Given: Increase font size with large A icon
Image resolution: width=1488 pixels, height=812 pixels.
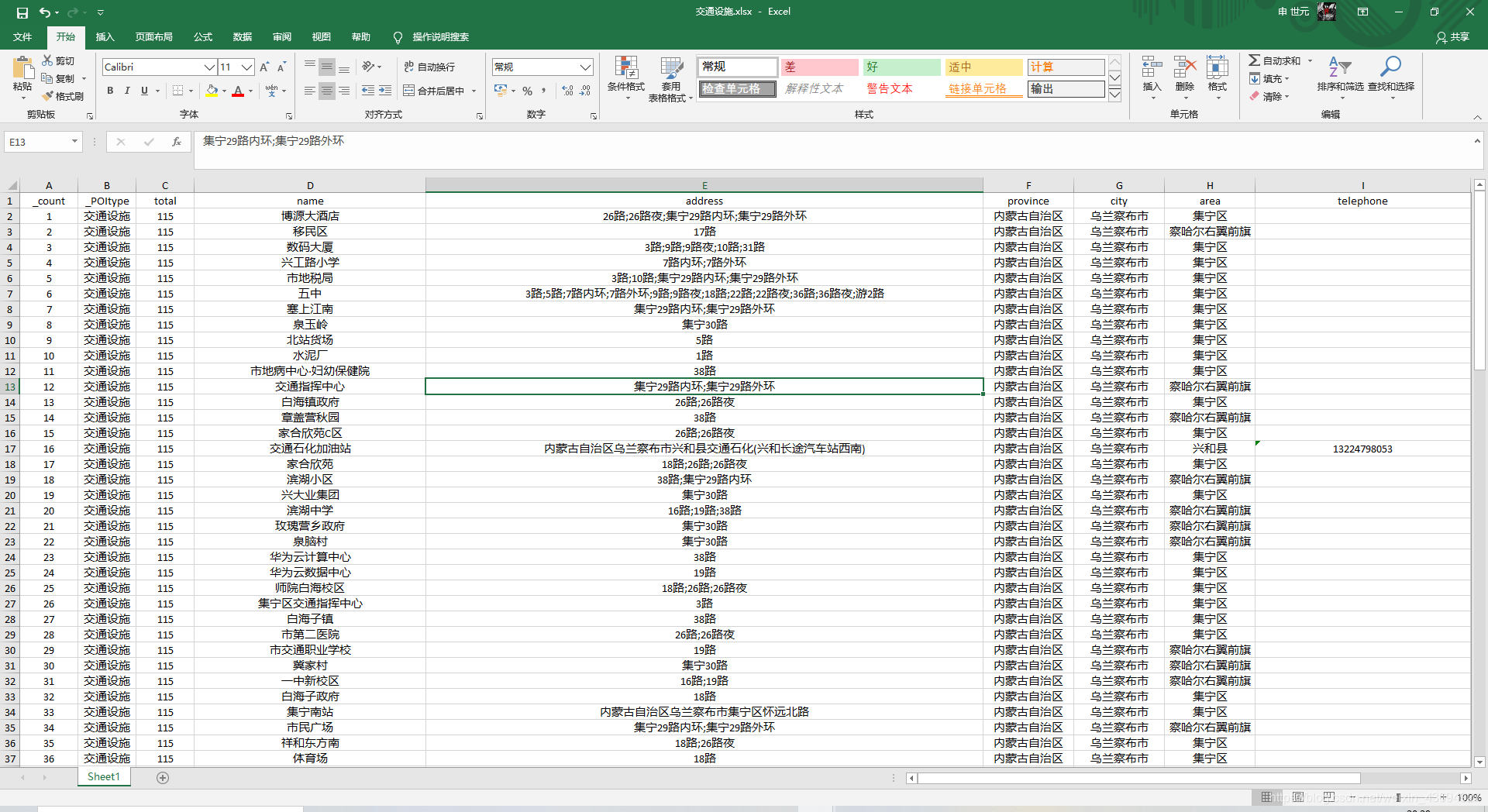Looking at the screenshot, I should pyautogui.click(x=264, y=67).
